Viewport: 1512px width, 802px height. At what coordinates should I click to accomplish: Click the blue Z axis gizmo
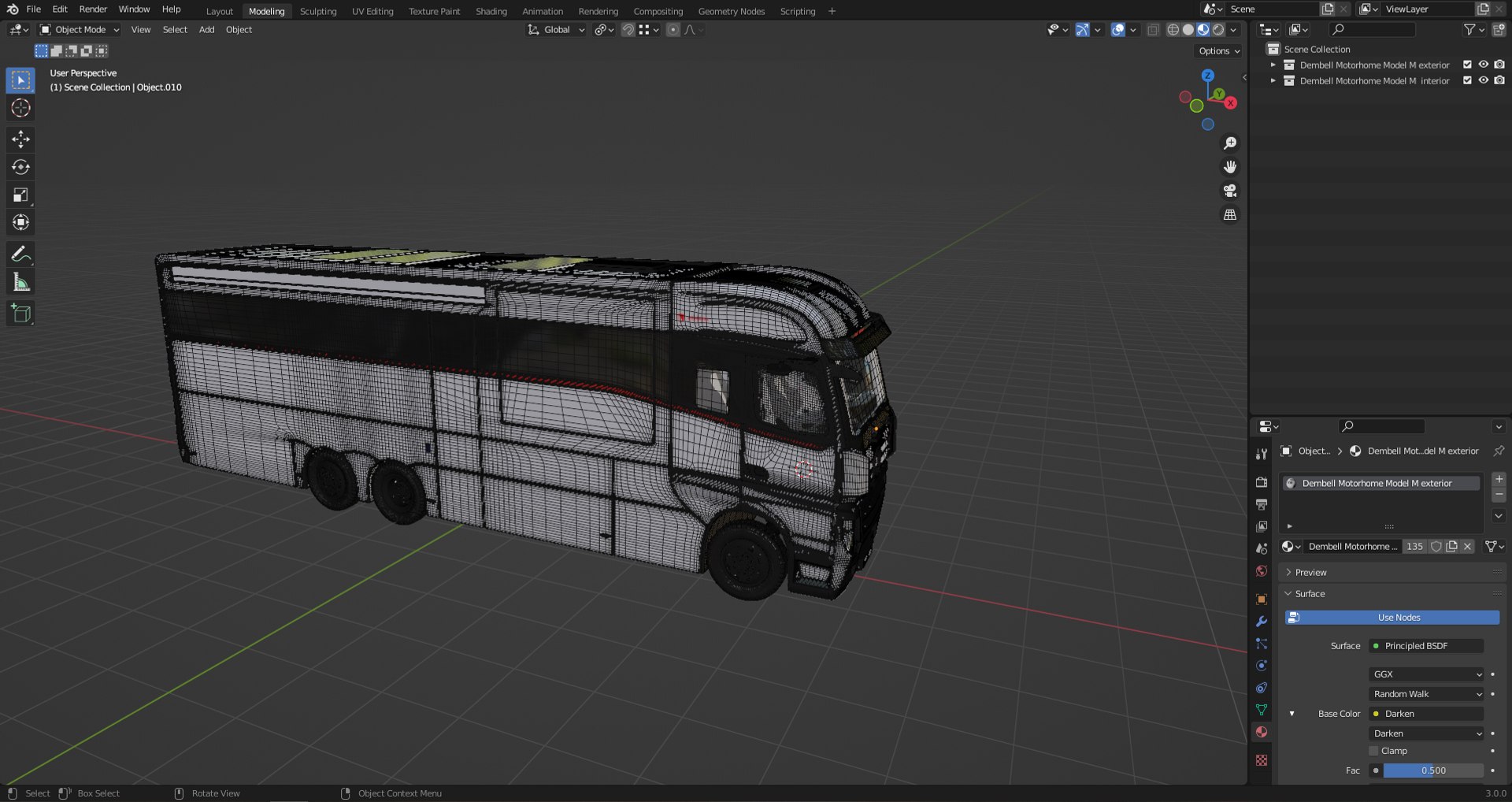[1208, 75]
